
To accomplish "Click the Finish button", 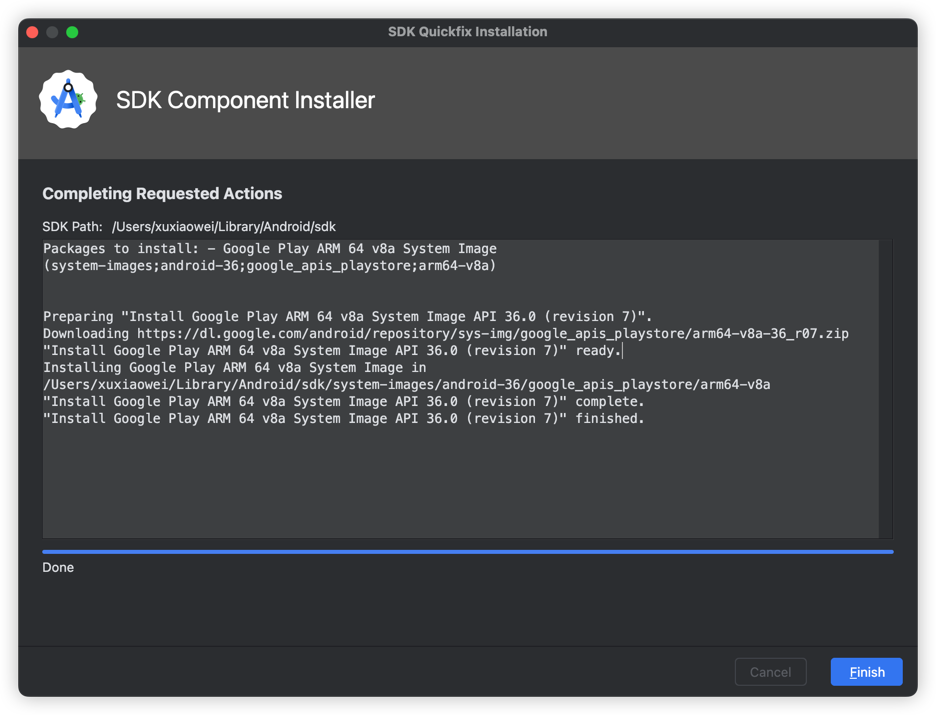I will [866, 672].
